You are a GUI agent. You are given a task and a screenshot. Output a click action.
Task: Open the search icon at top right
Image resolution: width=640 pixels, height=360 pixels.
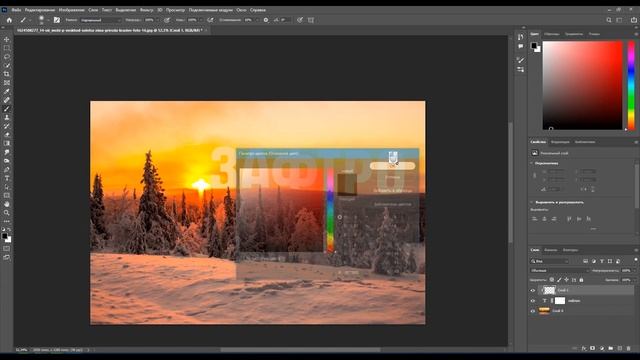[x=609, y=20]
